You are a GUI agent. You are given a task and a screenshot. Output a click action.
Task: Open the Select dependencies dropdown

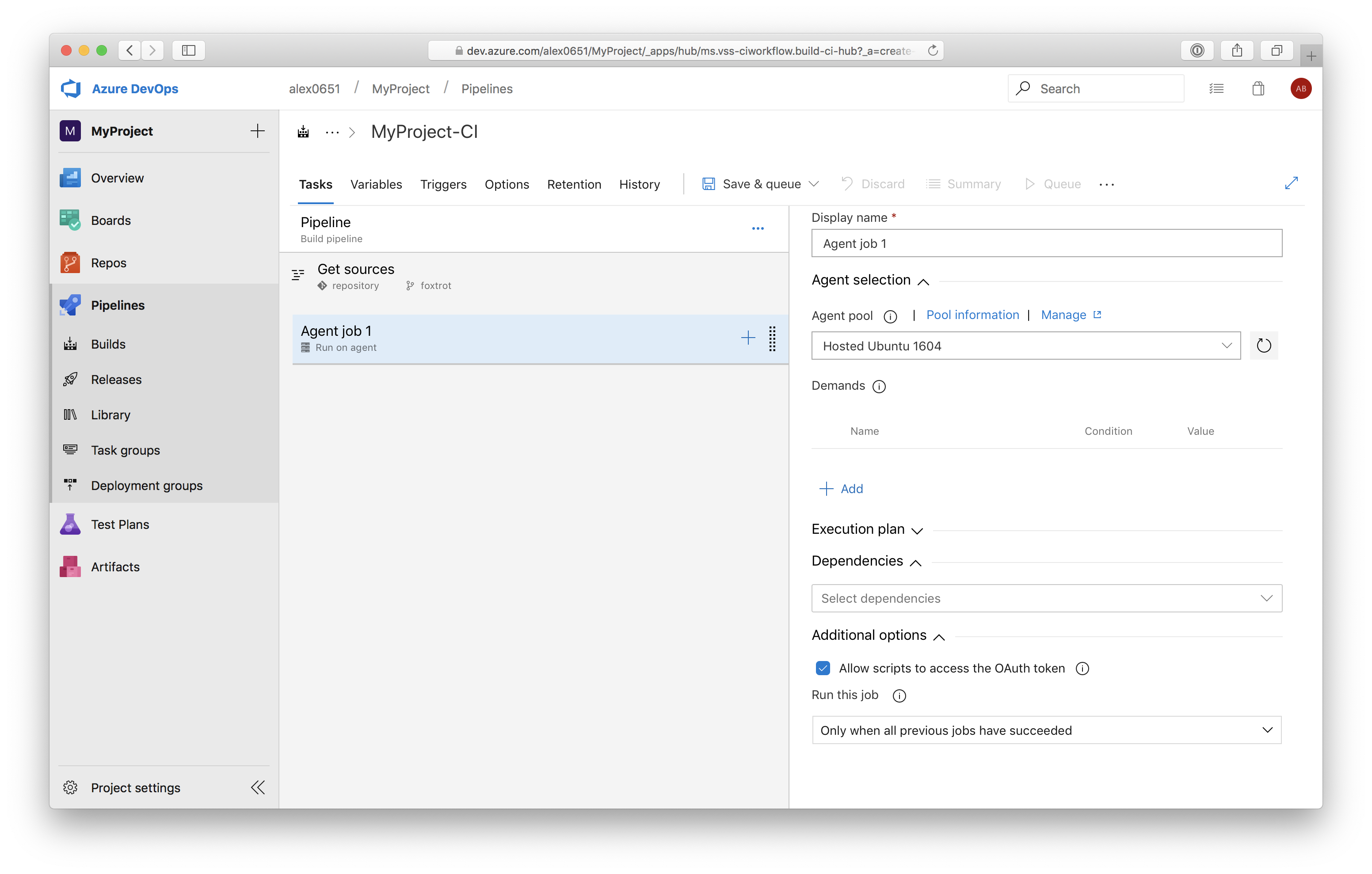[1046, 598]
